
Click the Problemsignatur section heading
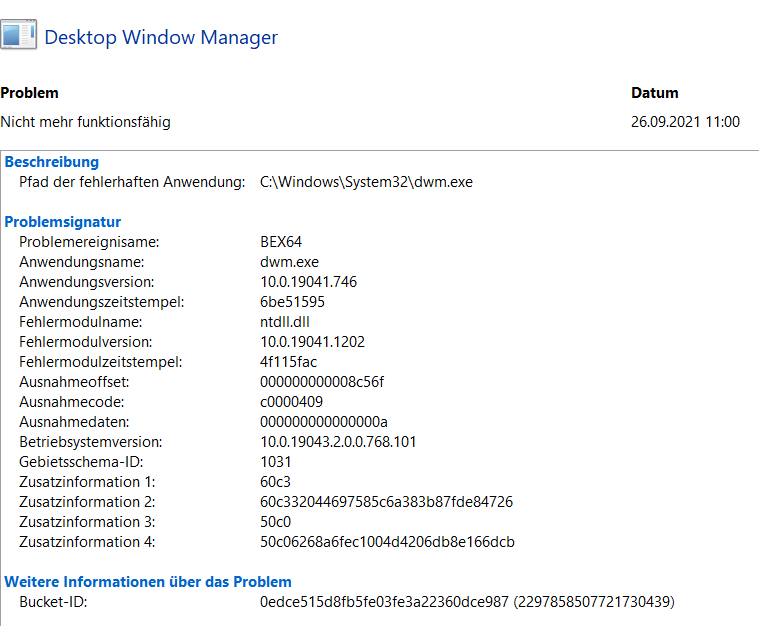[63, 222]
